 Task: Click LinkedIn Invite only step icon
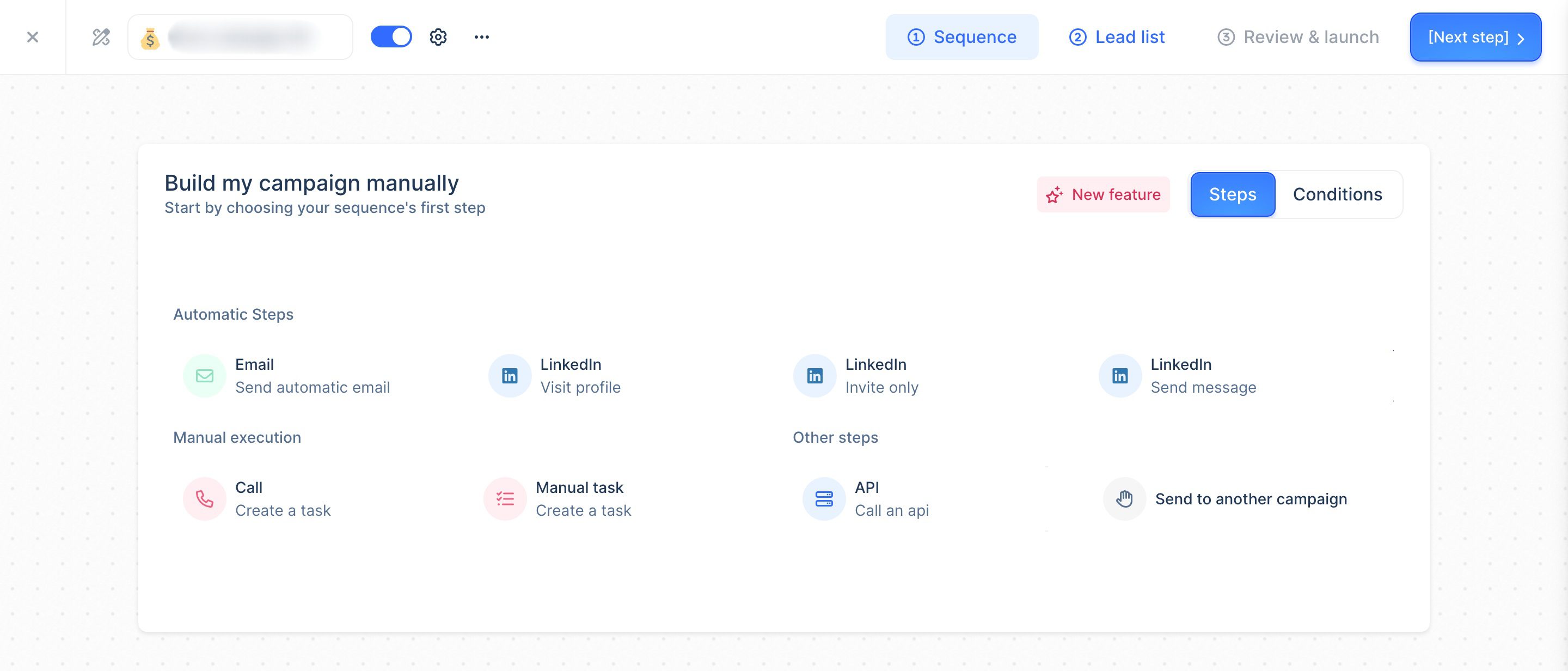pos(815,375)
